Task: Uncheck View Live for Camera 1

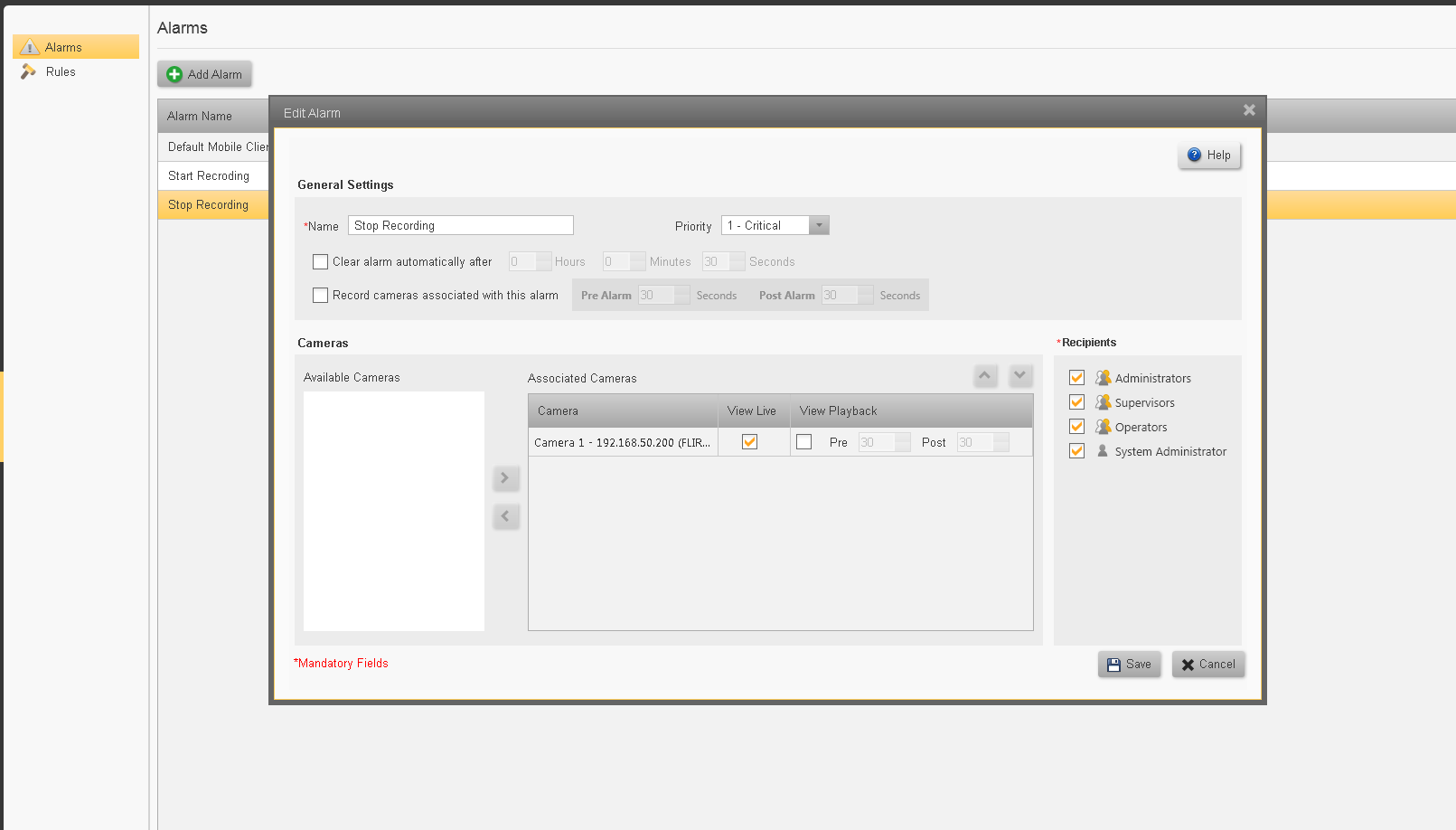Action: [x=749, y=442]
